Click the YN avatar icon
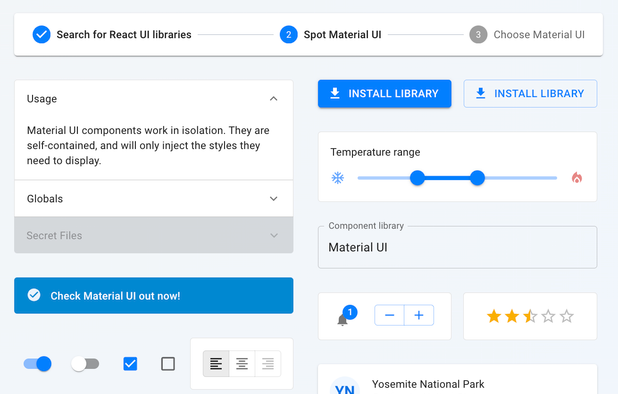 (345, 387)
